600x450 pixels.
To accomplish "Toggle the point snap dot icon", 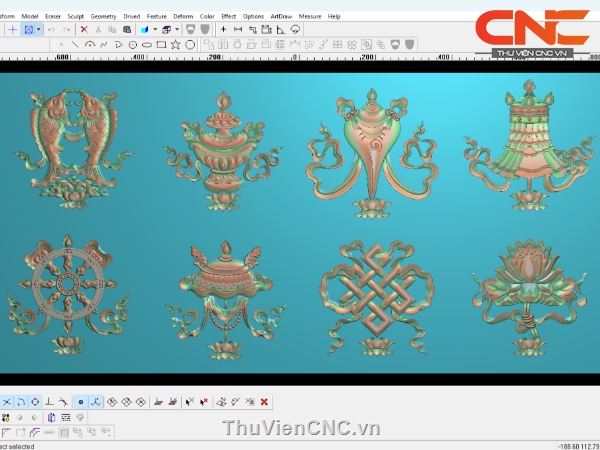I will tap(81, 402).
